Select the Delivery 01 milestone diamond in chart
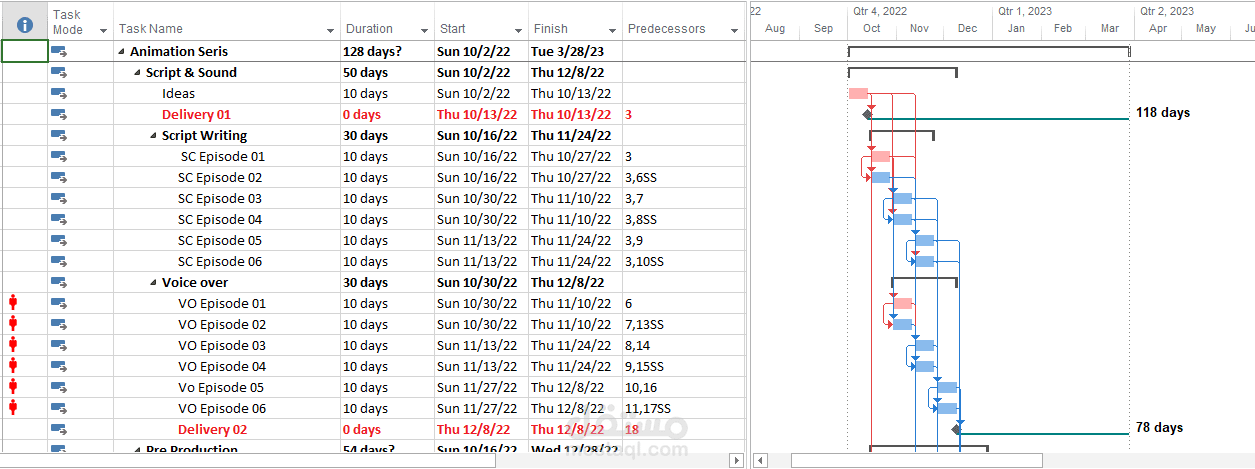This screenshot has width=1255, height=469. [868, 114]
